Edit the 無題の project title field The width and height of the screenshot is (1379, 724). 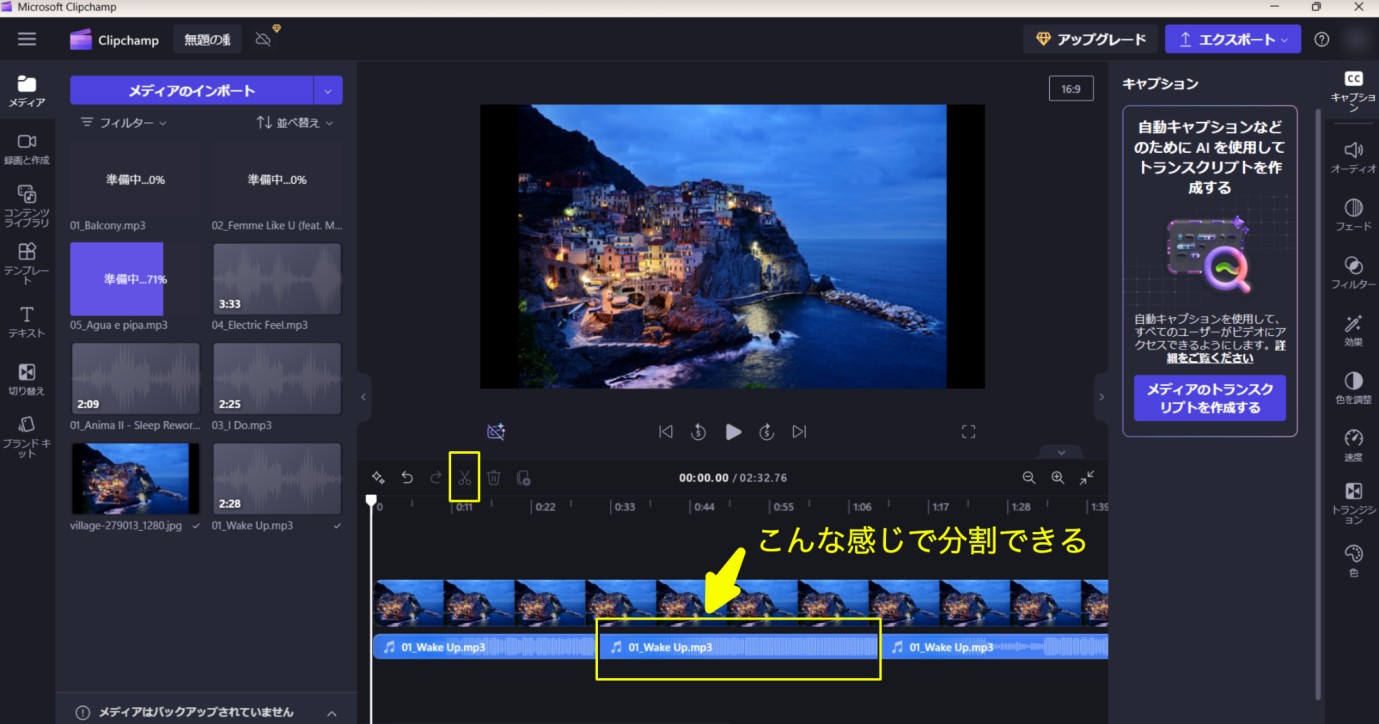tap(208, 40)
